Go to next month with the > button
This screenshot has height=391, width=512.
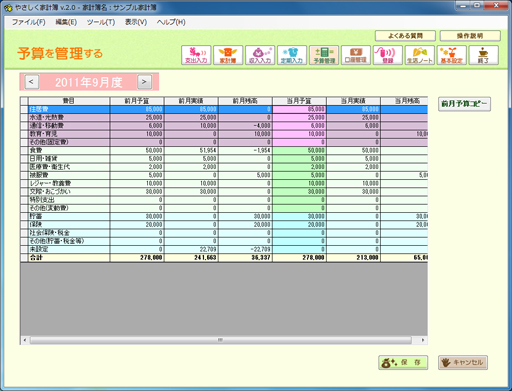pos(144,82)
